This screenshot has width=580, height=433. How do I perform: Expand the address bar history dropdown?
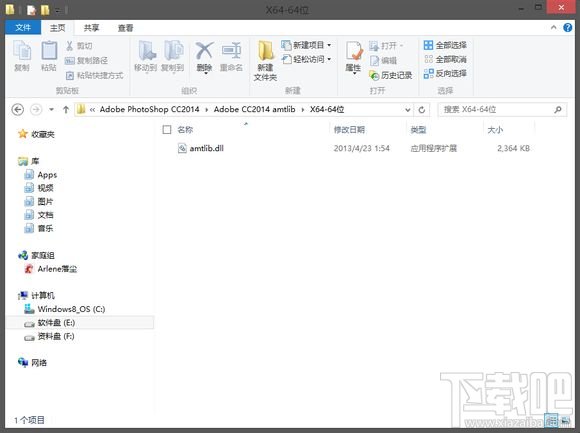(x=407, y=110)
